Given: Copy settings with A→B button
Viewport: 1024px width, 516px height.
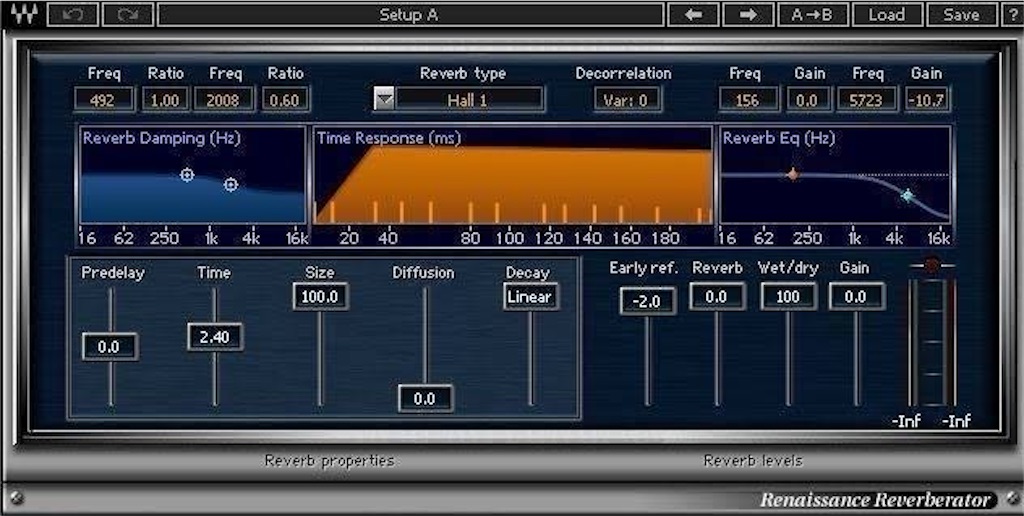Looking at the screenshot, I should pyautogui.click(x=812, y=14).
